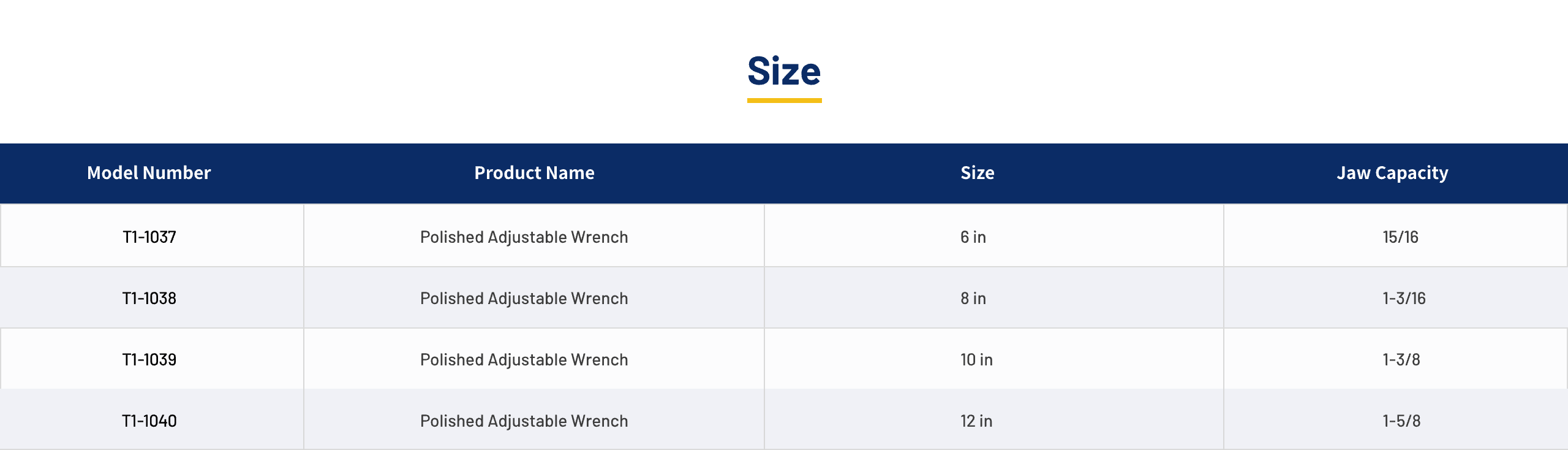Screen dimensions: 1568x450
Task: Click model number T1-1038
Action: 149,299
